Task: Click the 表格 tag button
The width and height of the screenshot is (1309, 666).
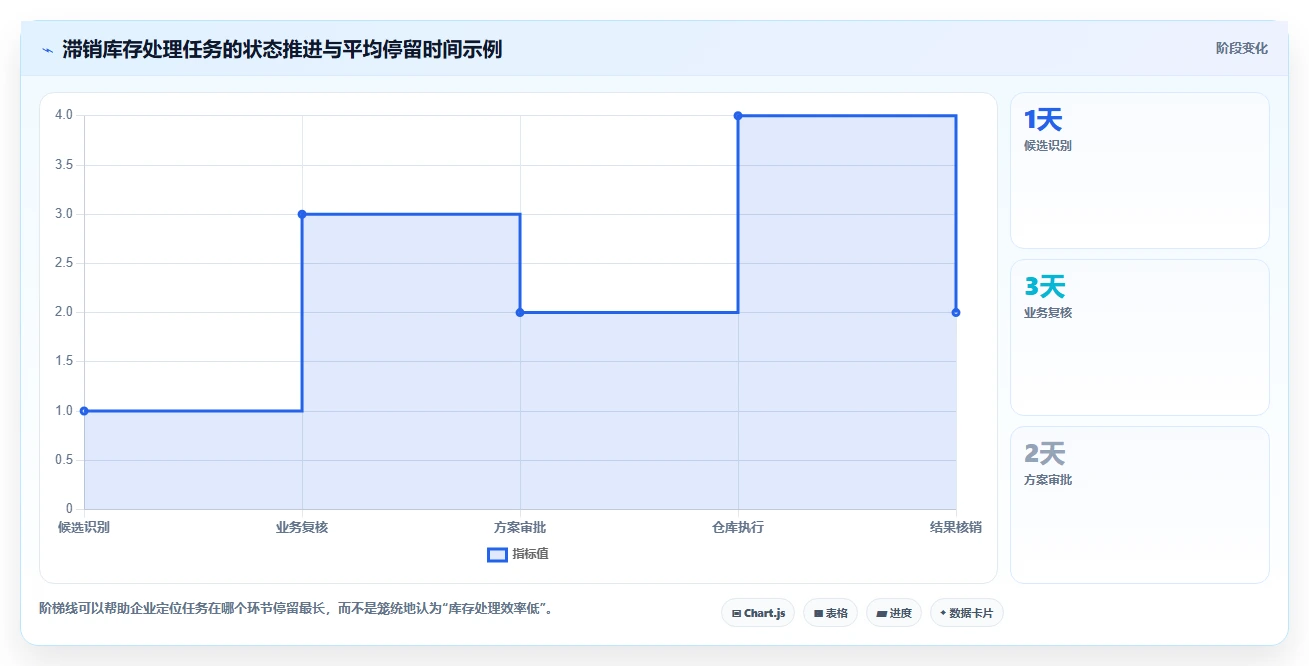Action: tap(831, 613)
